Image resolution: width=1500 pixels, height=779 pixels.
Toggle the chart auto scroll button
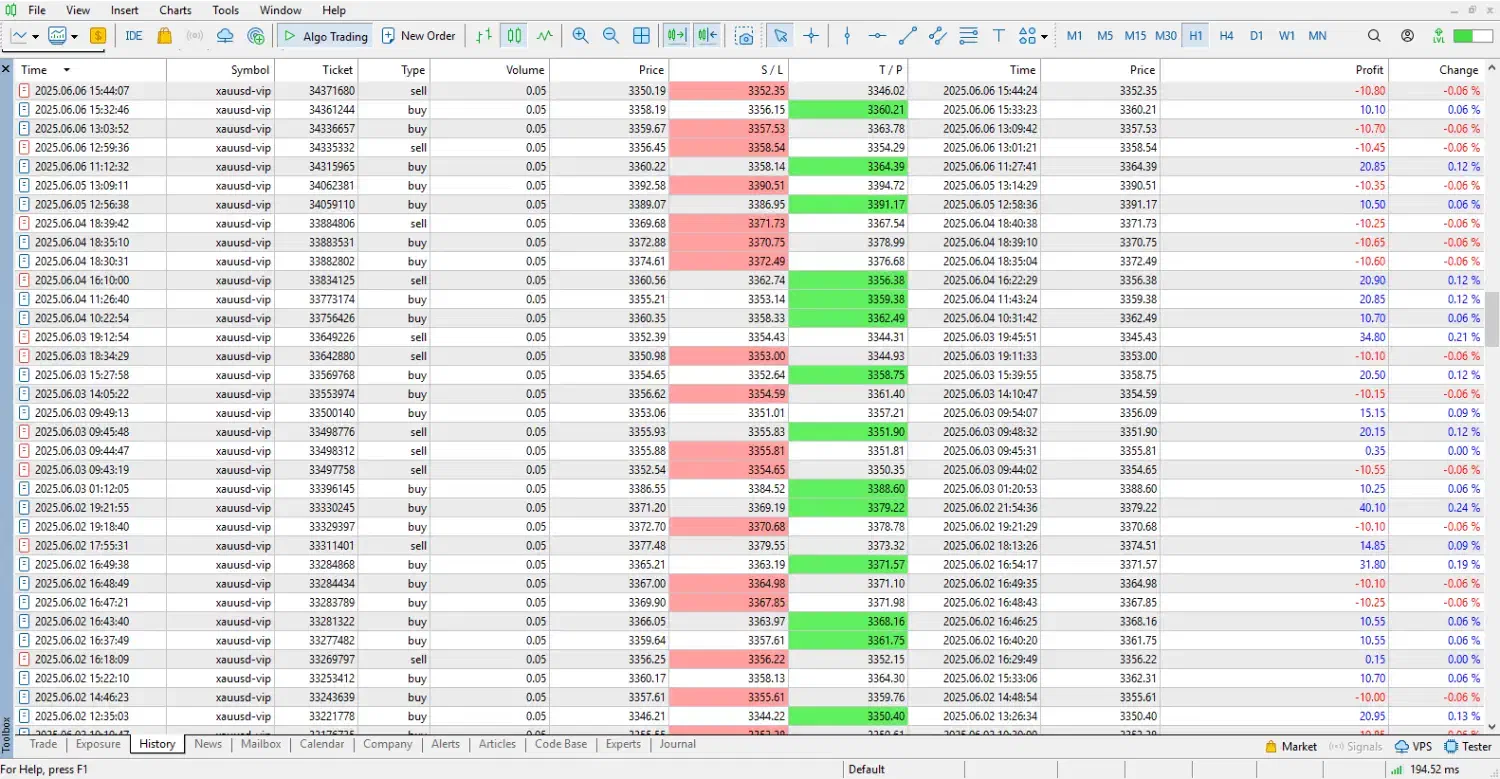677,36
